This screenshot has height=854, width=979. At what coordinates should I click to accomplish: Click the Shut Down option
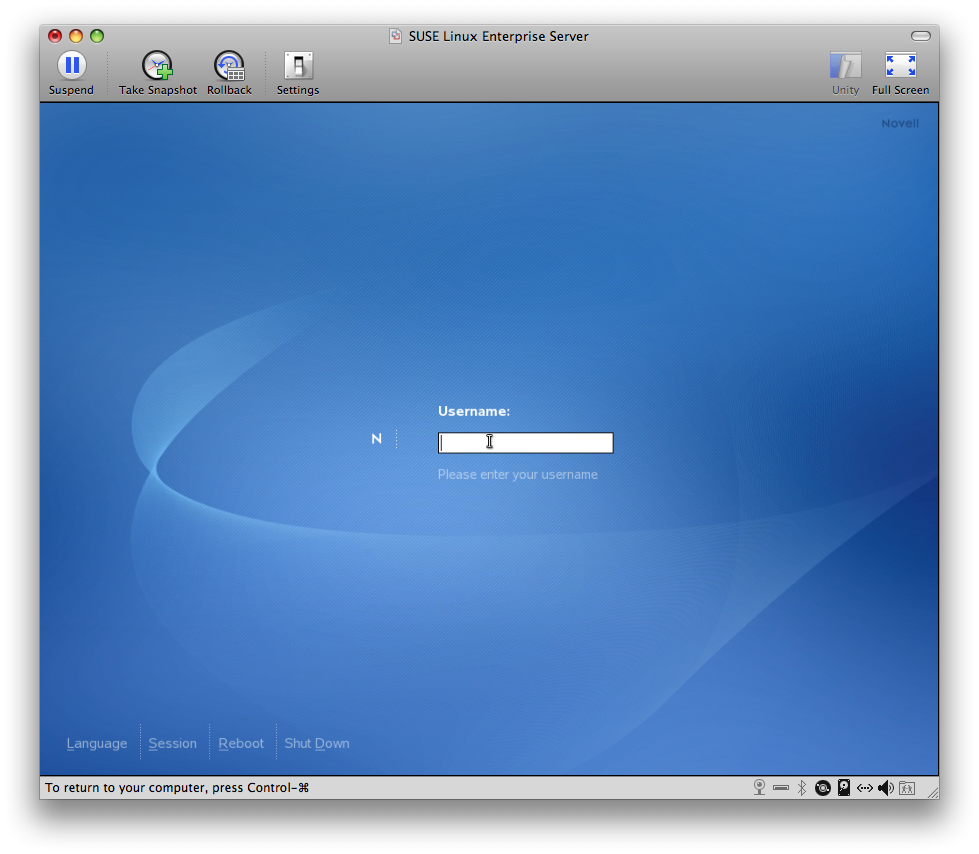[x=317, y=744]
